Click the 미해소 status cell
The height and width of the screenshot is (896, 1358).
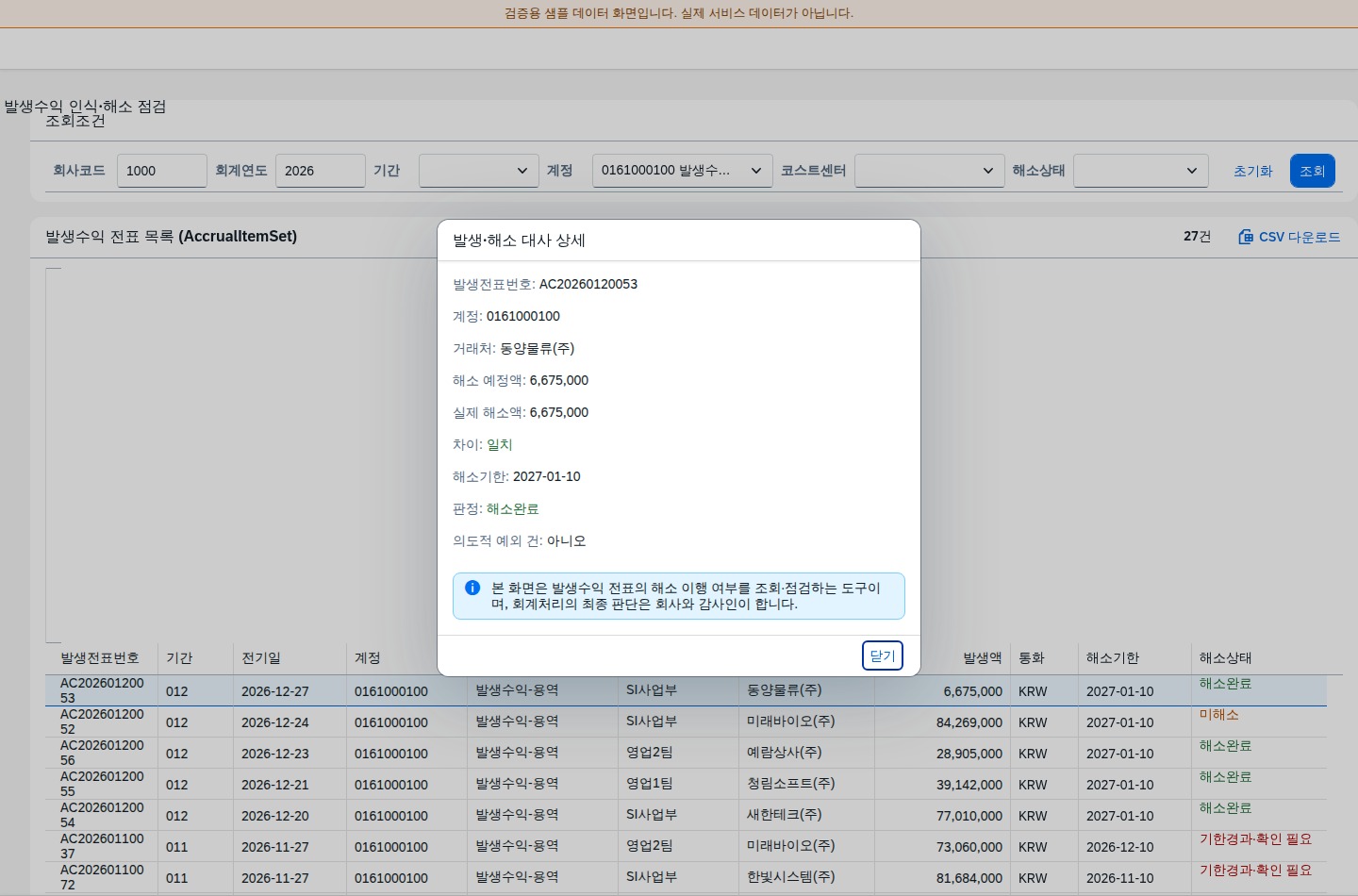[1219, 715]
